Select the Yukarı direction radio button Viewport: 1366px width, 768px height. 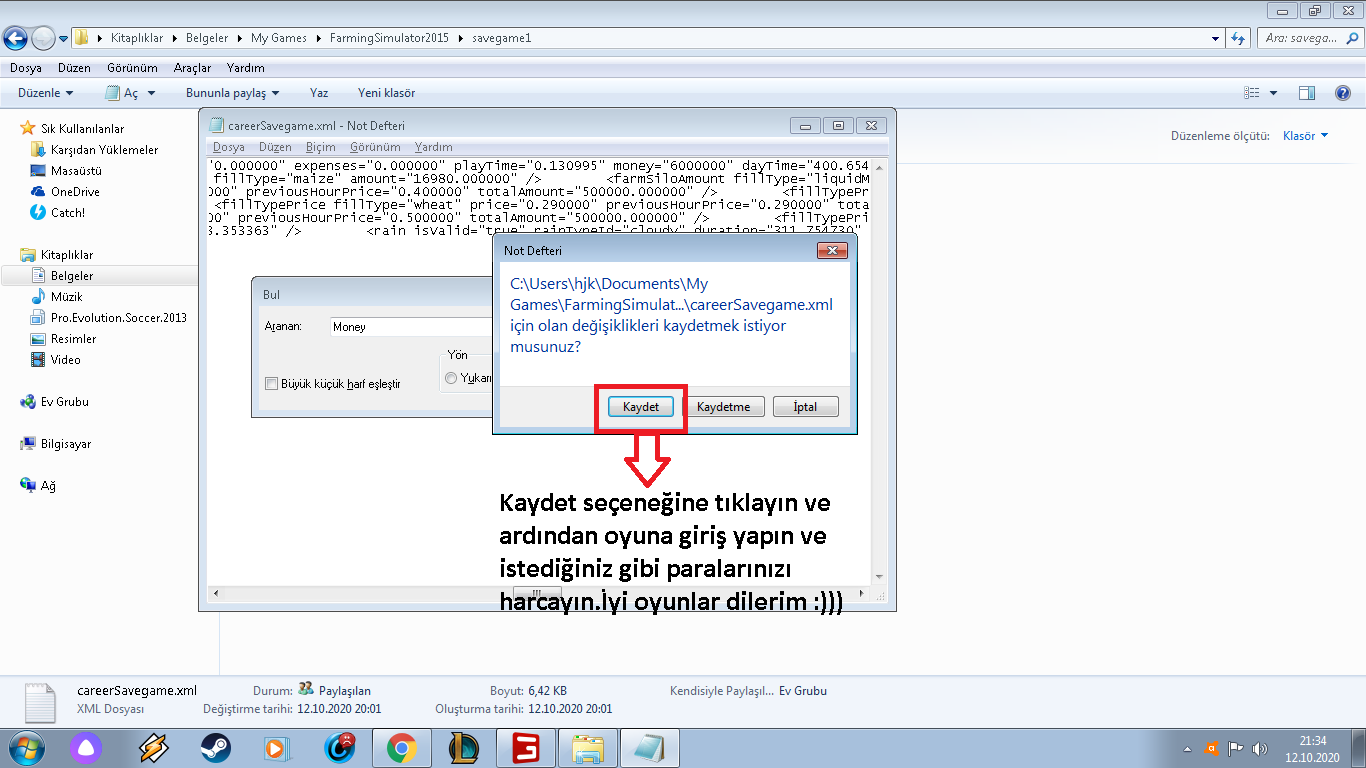pyautogui.click(x=451, y=378)
